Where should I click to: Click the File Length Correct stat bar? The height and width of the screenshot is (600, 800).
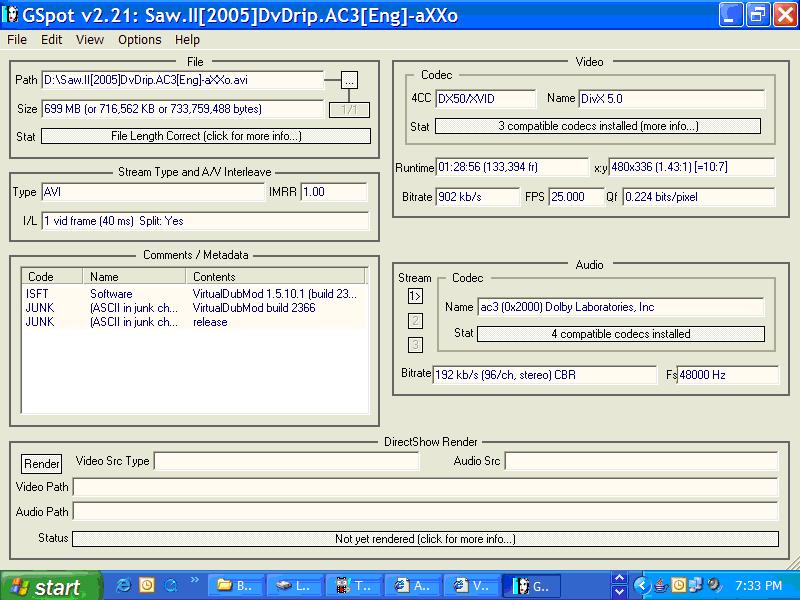tap(206, 136)
